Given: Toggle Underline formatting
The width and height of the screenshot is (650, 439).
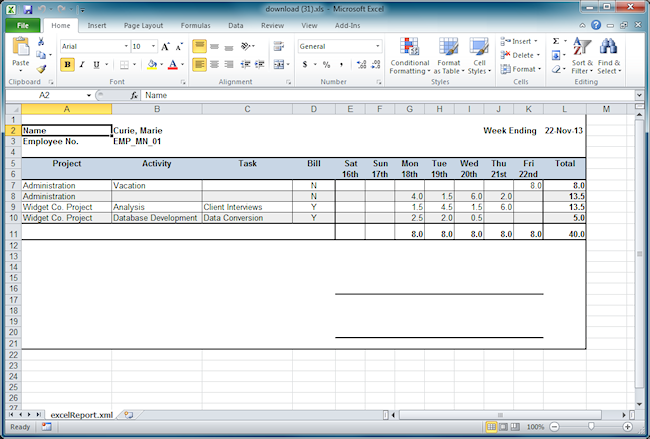Looking at the screenshot, I should [97, 65].
